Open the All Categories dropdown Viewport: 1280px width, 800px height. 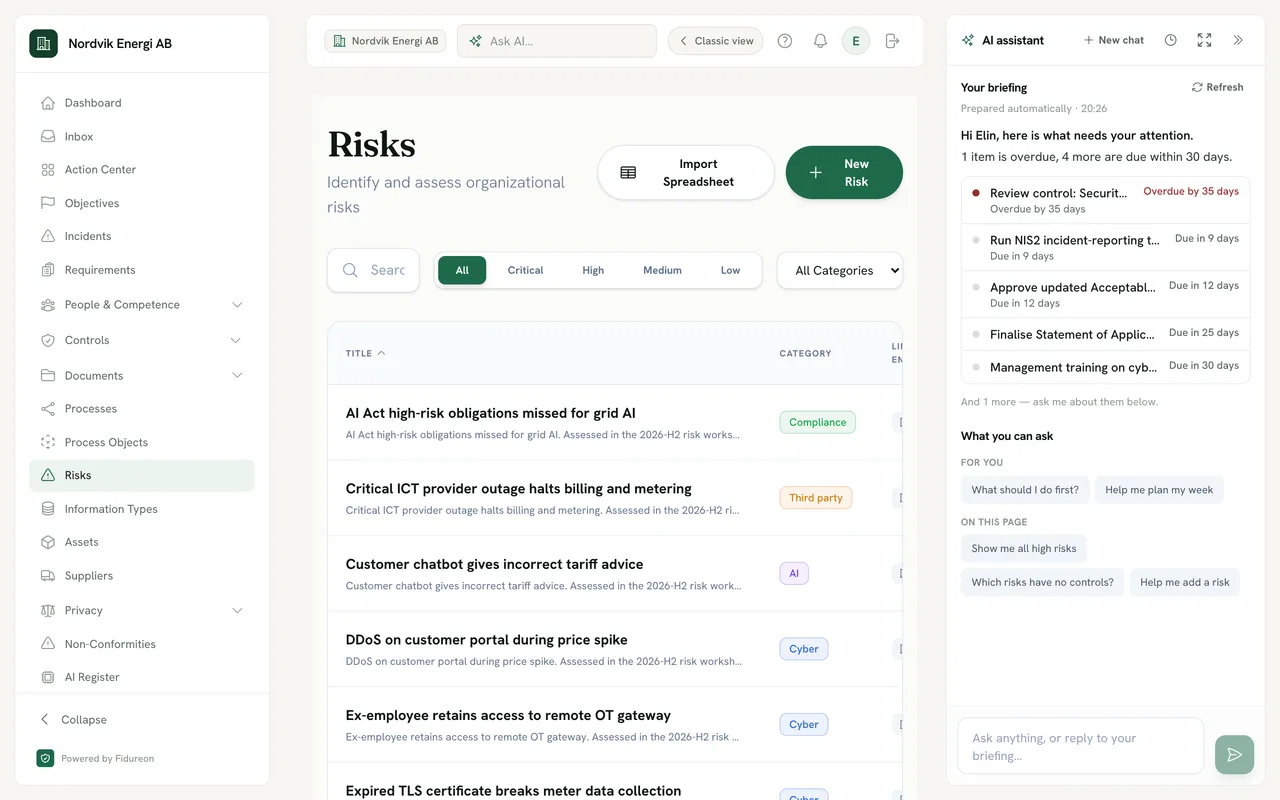pos(840,270)
